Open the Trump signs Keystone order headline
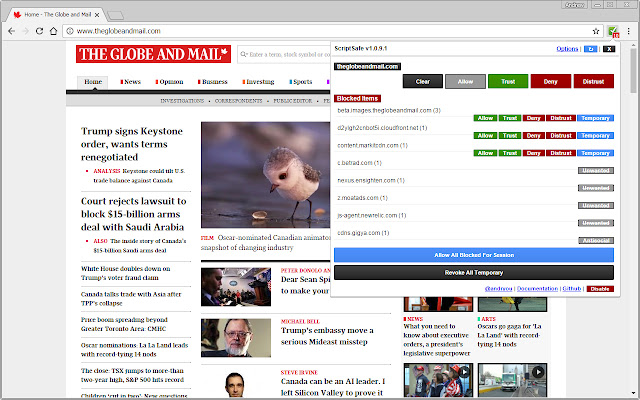 [132, 144]
